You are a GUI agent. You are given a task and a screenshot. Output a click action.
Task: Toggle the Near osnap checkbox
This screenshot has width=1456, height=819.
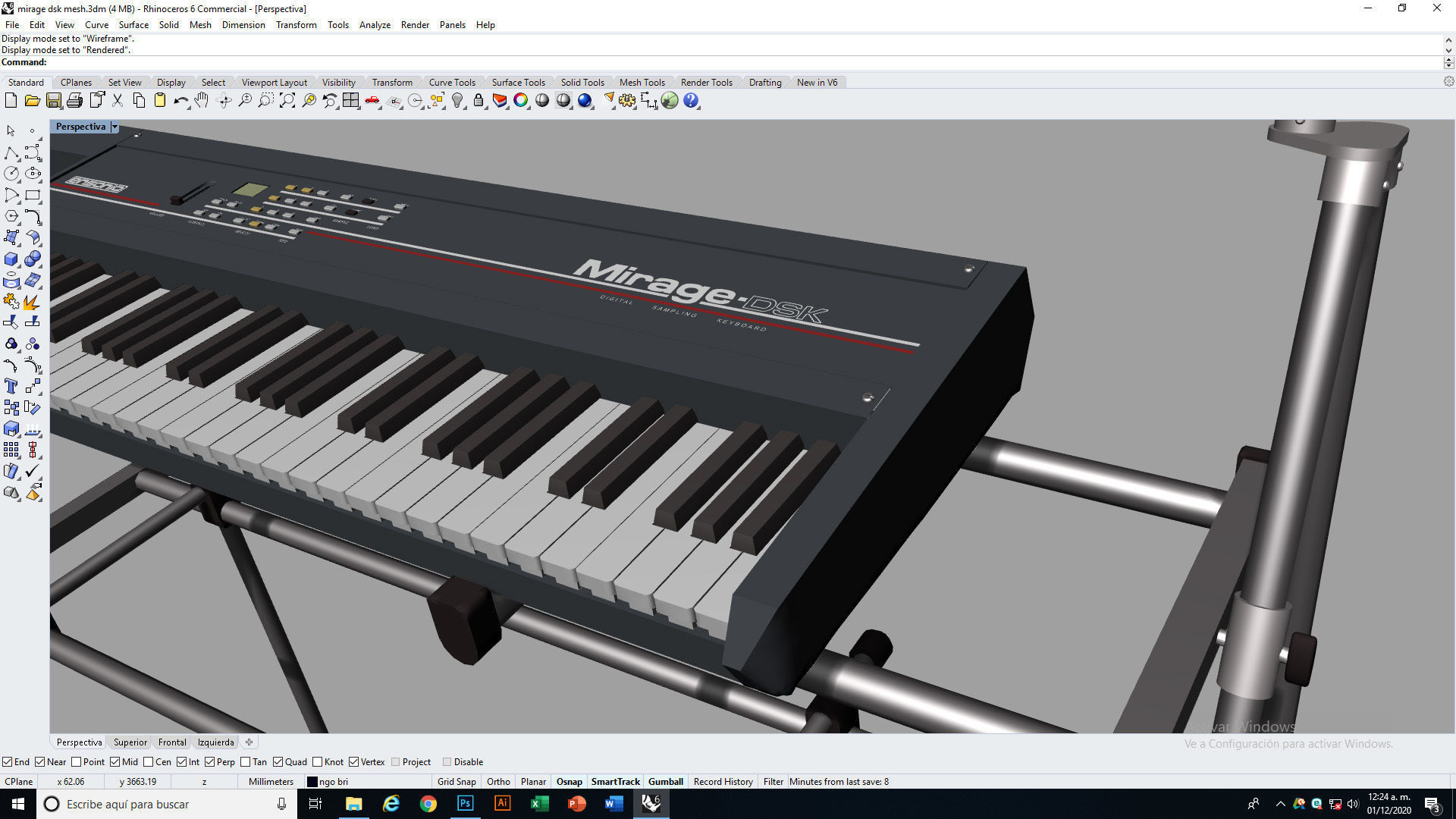[39, 762]
